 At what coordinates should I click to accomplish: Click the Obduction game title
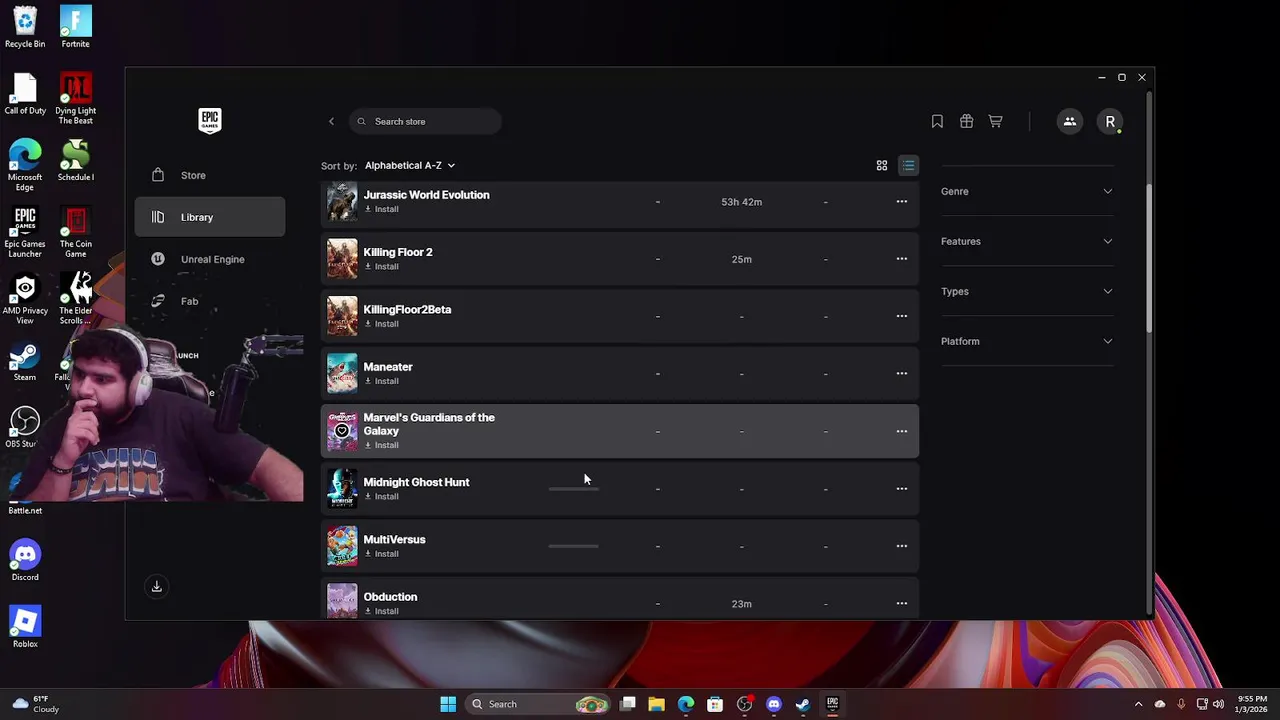point(390,597)
